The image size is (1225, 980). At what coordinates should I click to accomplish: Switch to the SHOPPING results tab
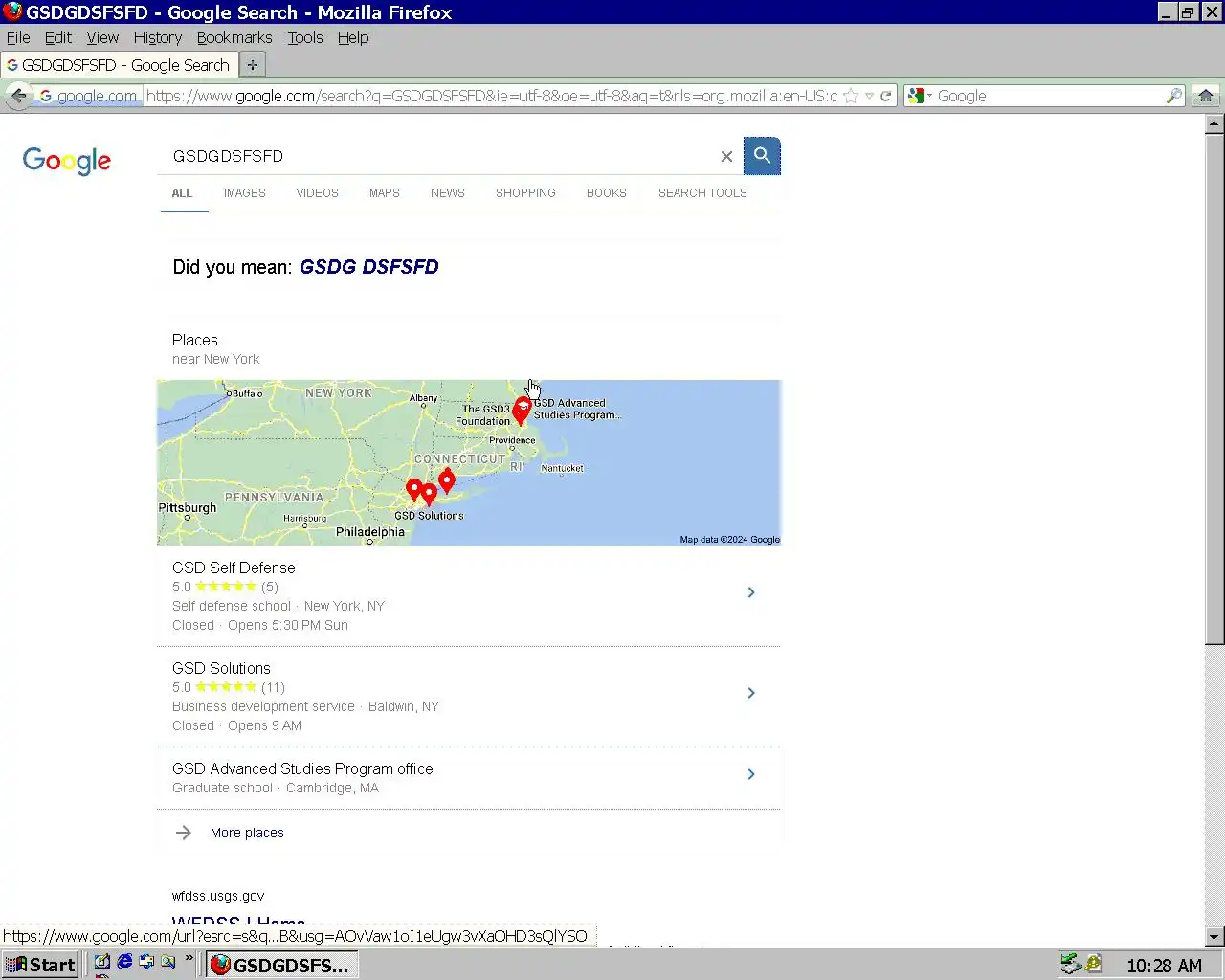click(x=525, y=193)
